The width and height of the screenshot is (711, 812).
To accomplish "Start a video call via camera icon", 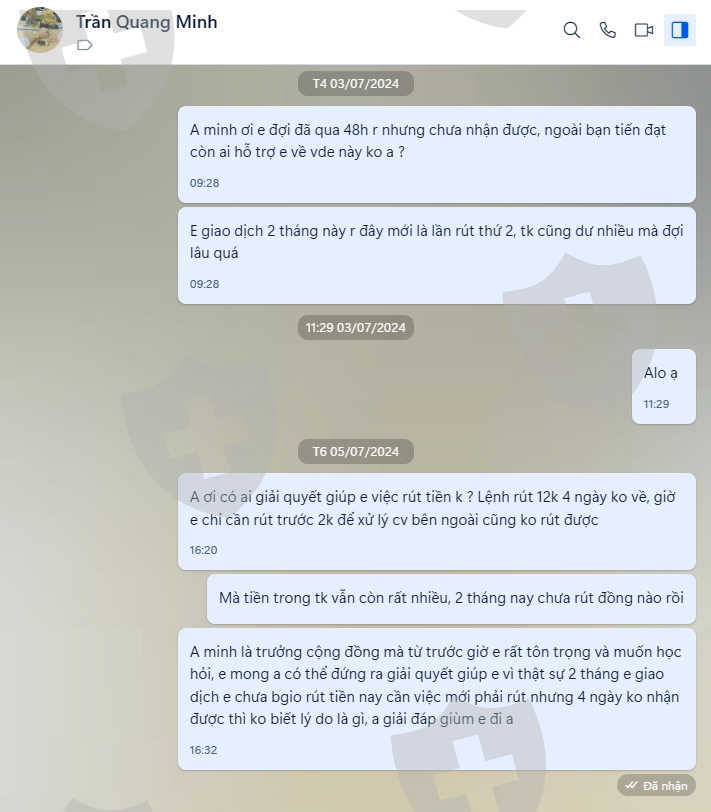I will (x=644, y=30).
